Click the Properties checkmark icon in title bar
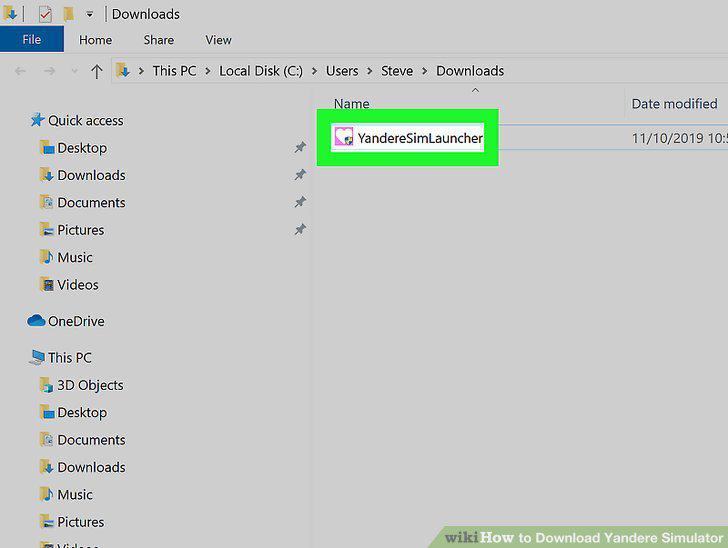 (x=45, y=14)
